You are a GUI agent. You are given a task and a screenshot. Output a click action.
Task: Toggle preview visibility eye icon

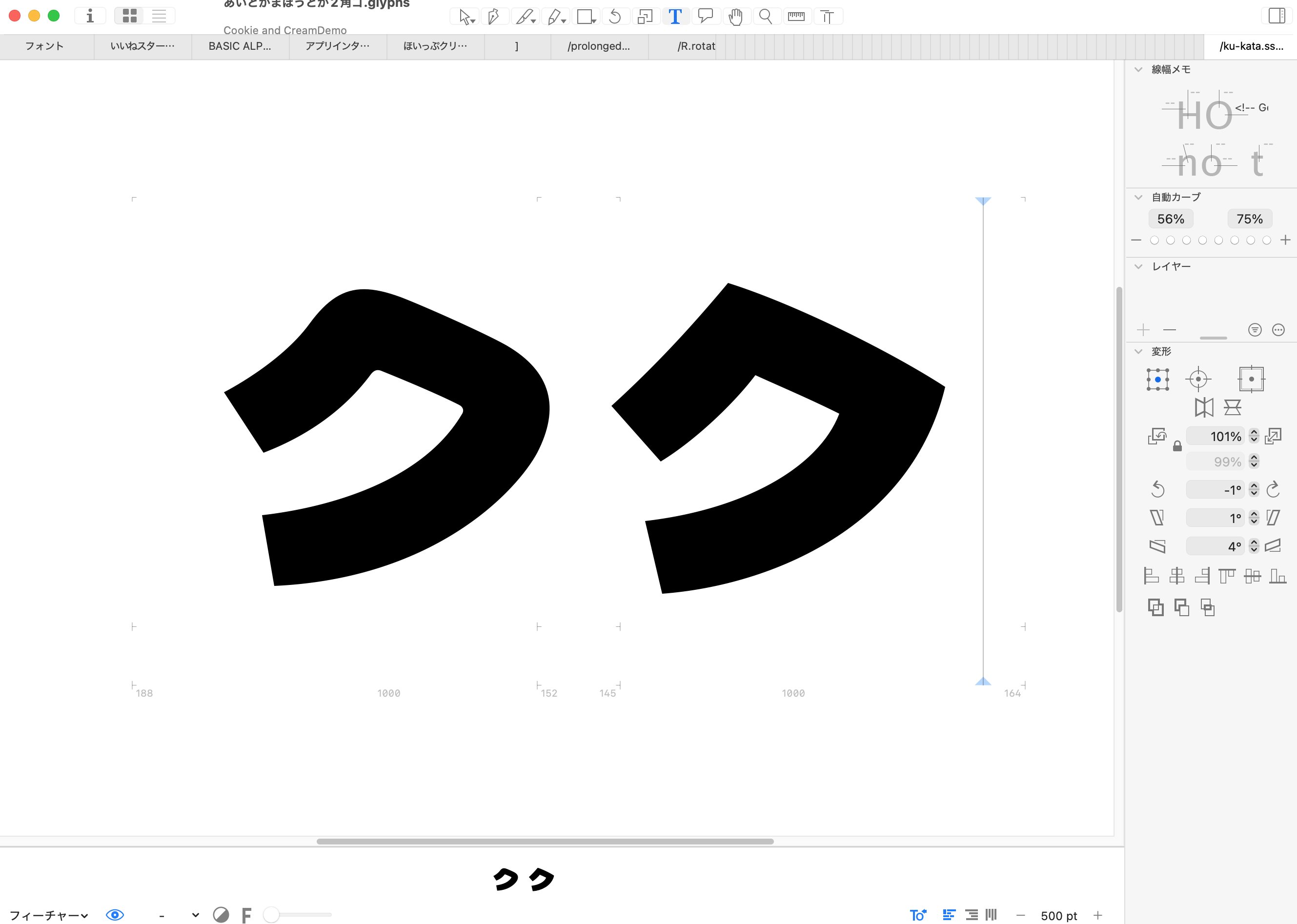(x=115, y=915)
